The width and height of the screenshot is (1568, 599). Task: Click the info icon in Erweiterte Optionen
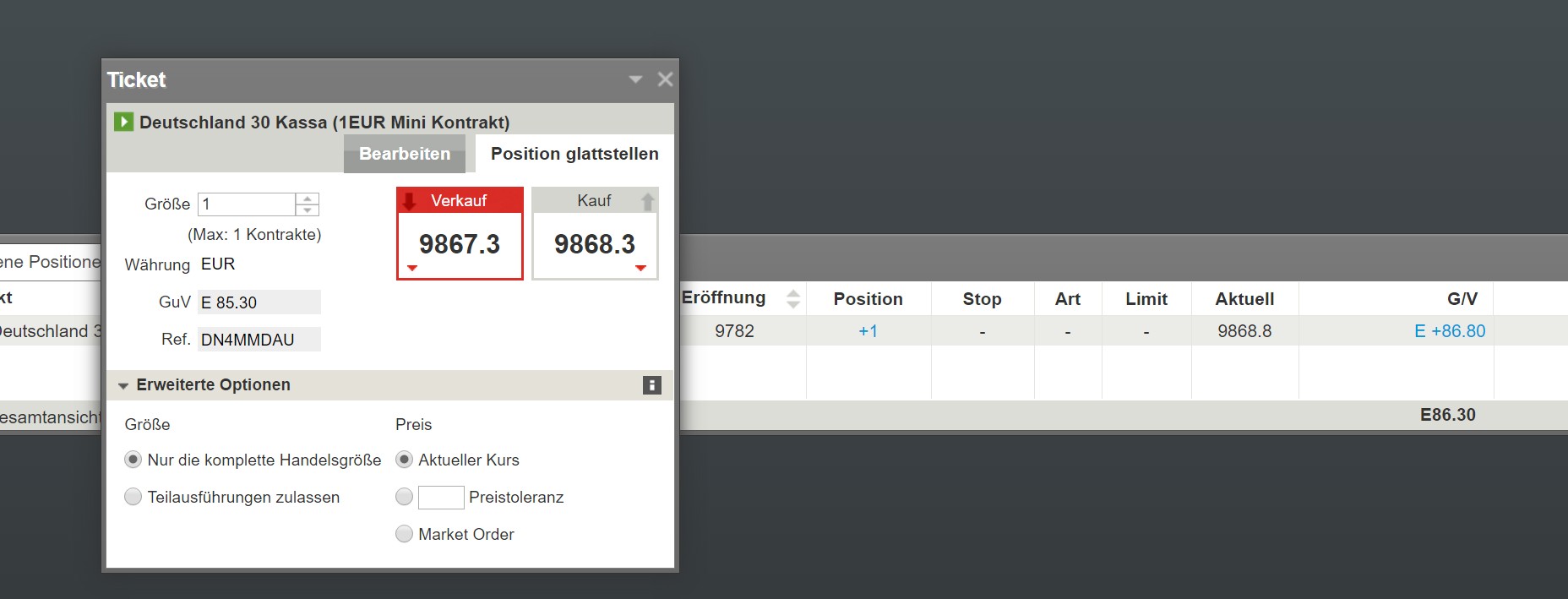(651, 385)
